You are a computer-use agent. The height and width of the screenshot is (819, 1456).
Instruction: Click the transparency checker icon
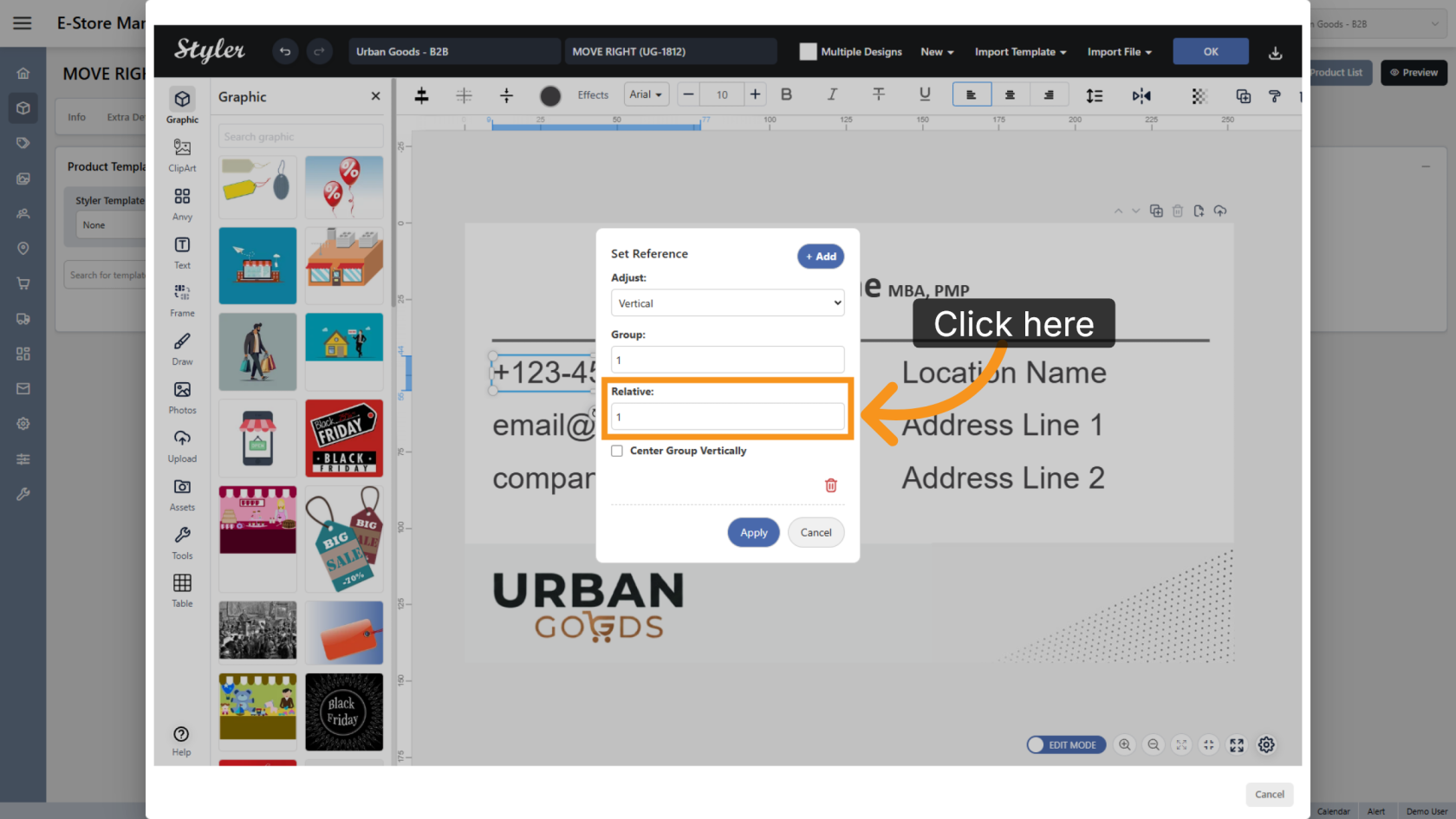[x=1199, y=96]
